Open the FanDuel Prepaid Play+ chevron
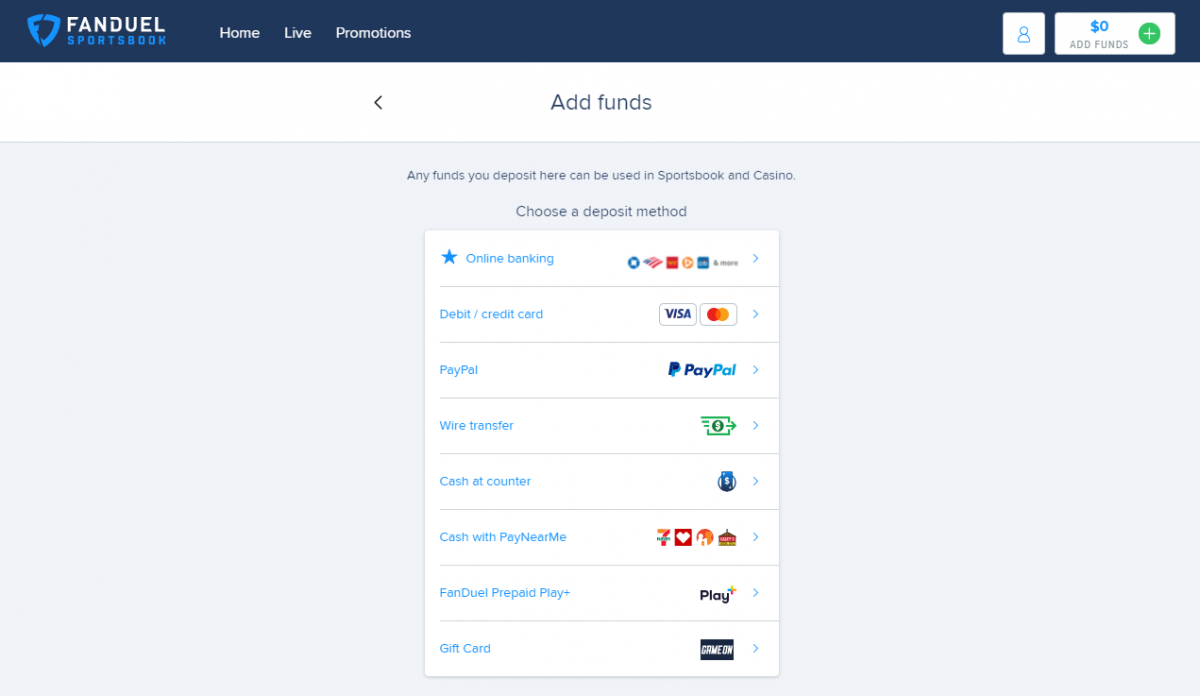This screenshot has width=1200, height=696. click(x=756, y=593)
